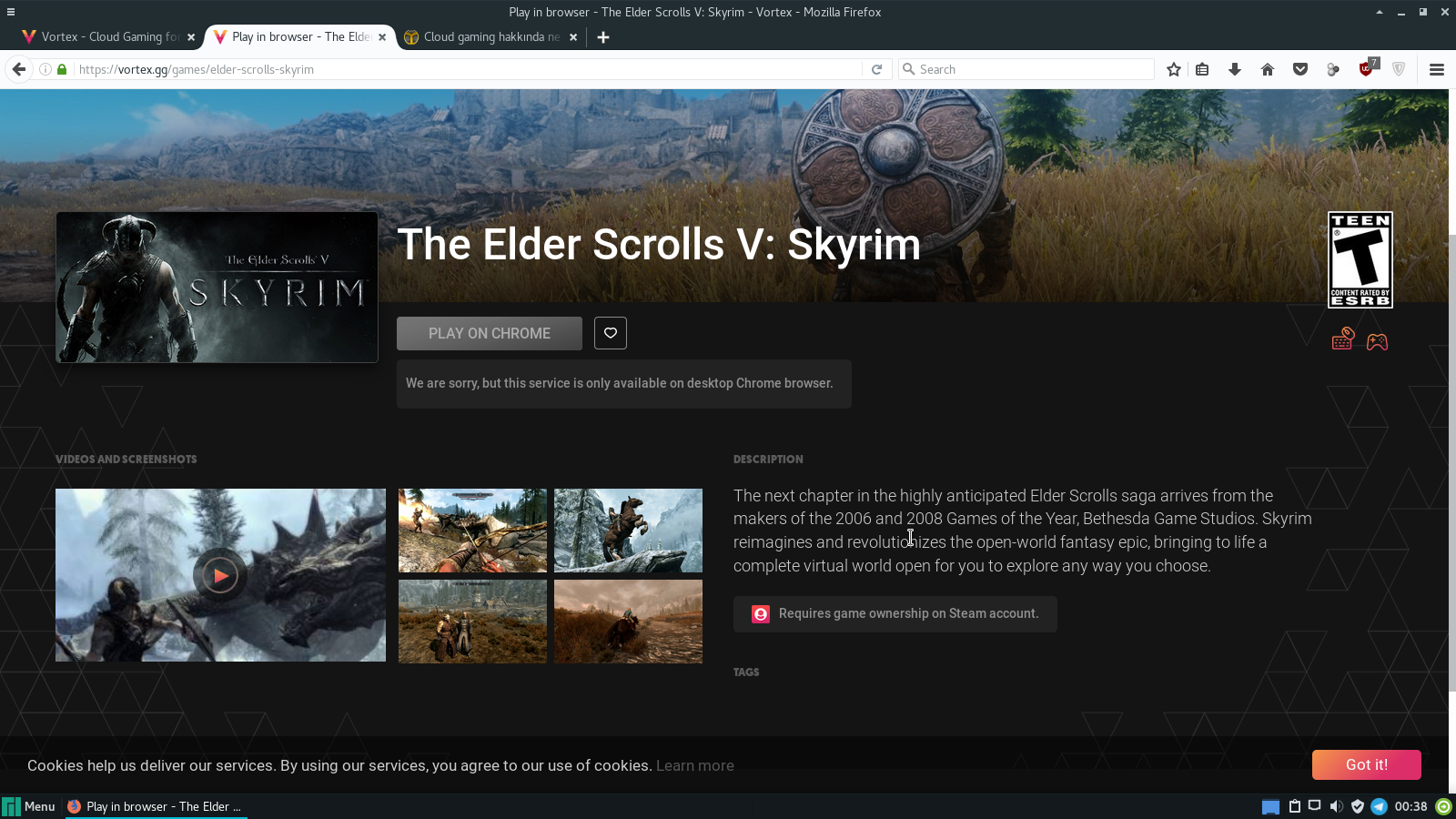Click the ESRB Teen rating badge
The width and height of the screenshot is (1456, 819).
click(1360, 260)
